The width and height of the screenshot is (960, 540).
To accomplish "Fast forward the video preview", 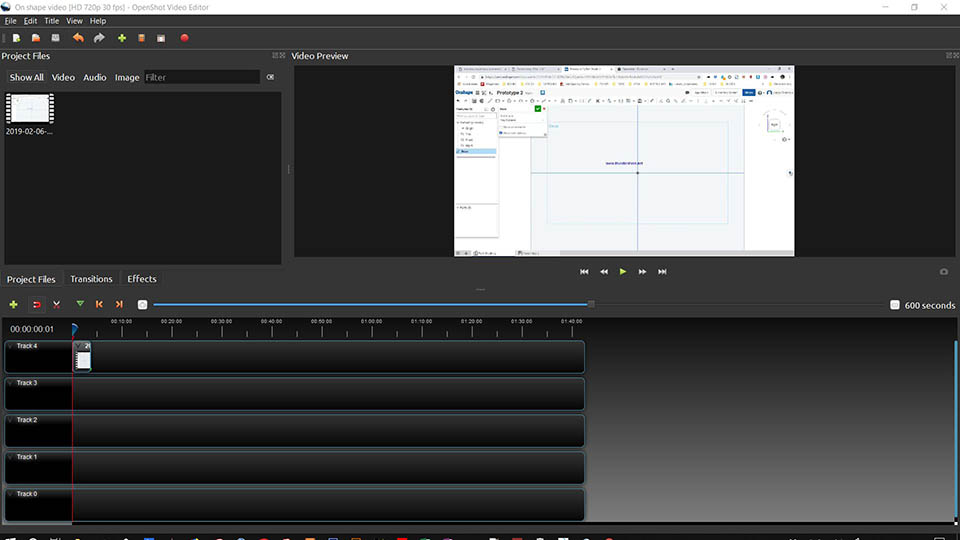I will click(x=642, y=271).
